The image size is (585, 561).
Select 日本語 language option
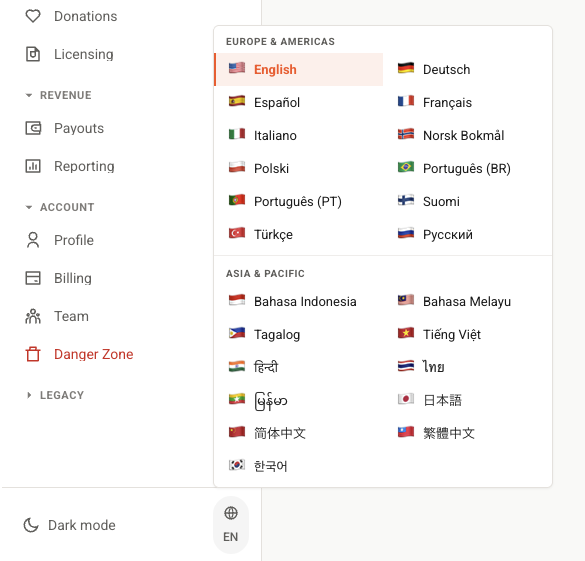click(467, 400)
